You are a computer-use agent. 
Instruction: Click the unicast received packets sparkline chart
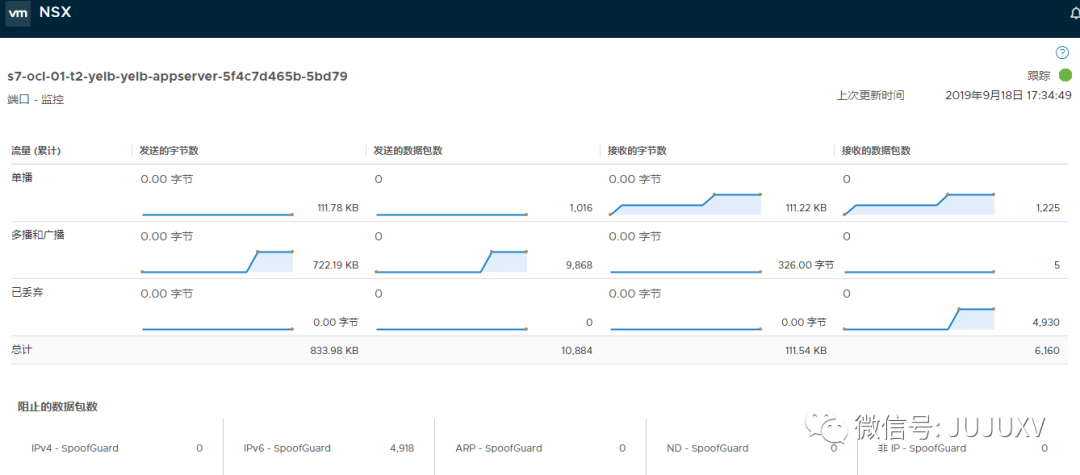pyautogui.click(x=920, y=204)
